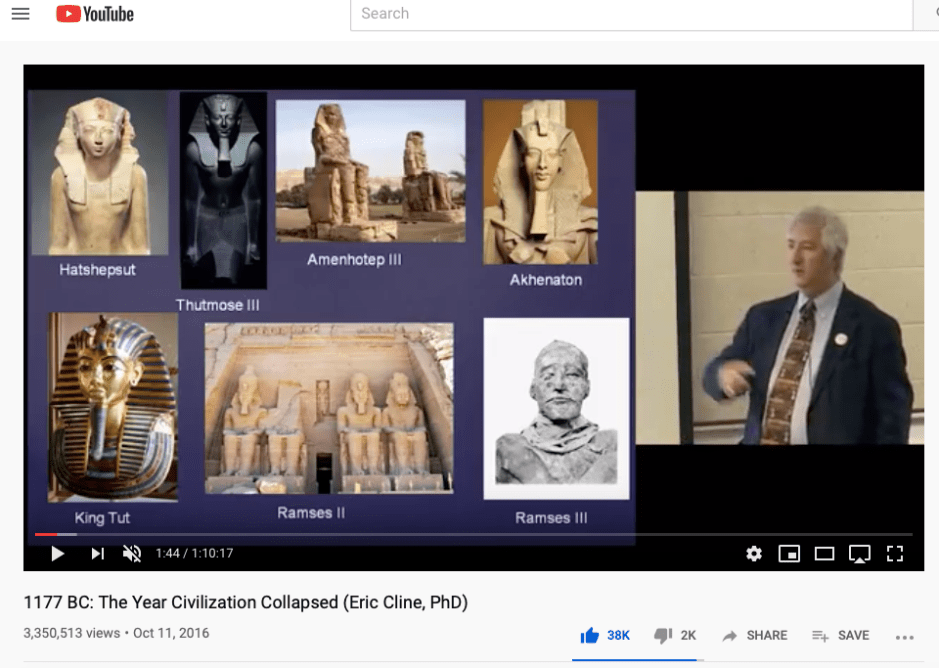Skip to the next video
The width and height of the screenshot is (939, 668).
(x=97, y=553)
